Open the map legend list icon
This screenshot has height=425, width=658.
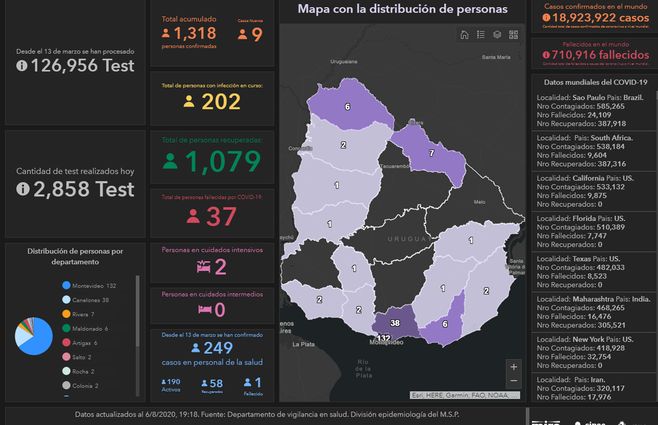(x=481, y=34)
